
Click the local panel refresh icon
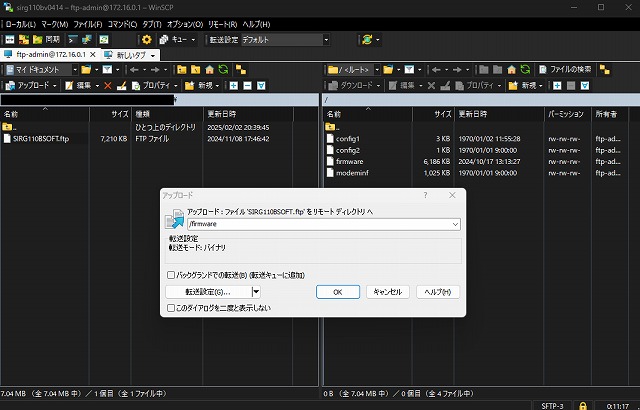[224, 70]
